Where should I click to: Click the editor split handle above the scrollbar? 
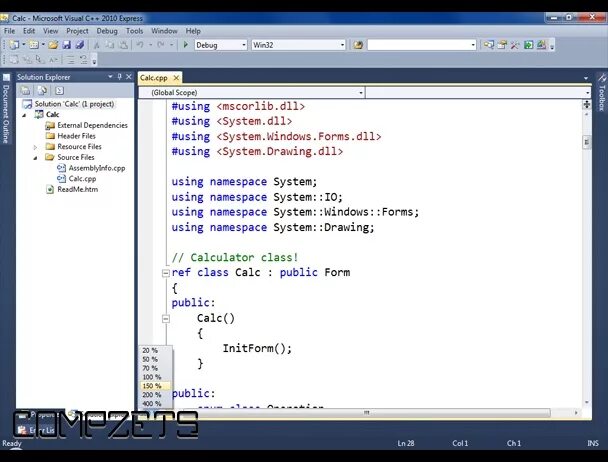point(587,104)
